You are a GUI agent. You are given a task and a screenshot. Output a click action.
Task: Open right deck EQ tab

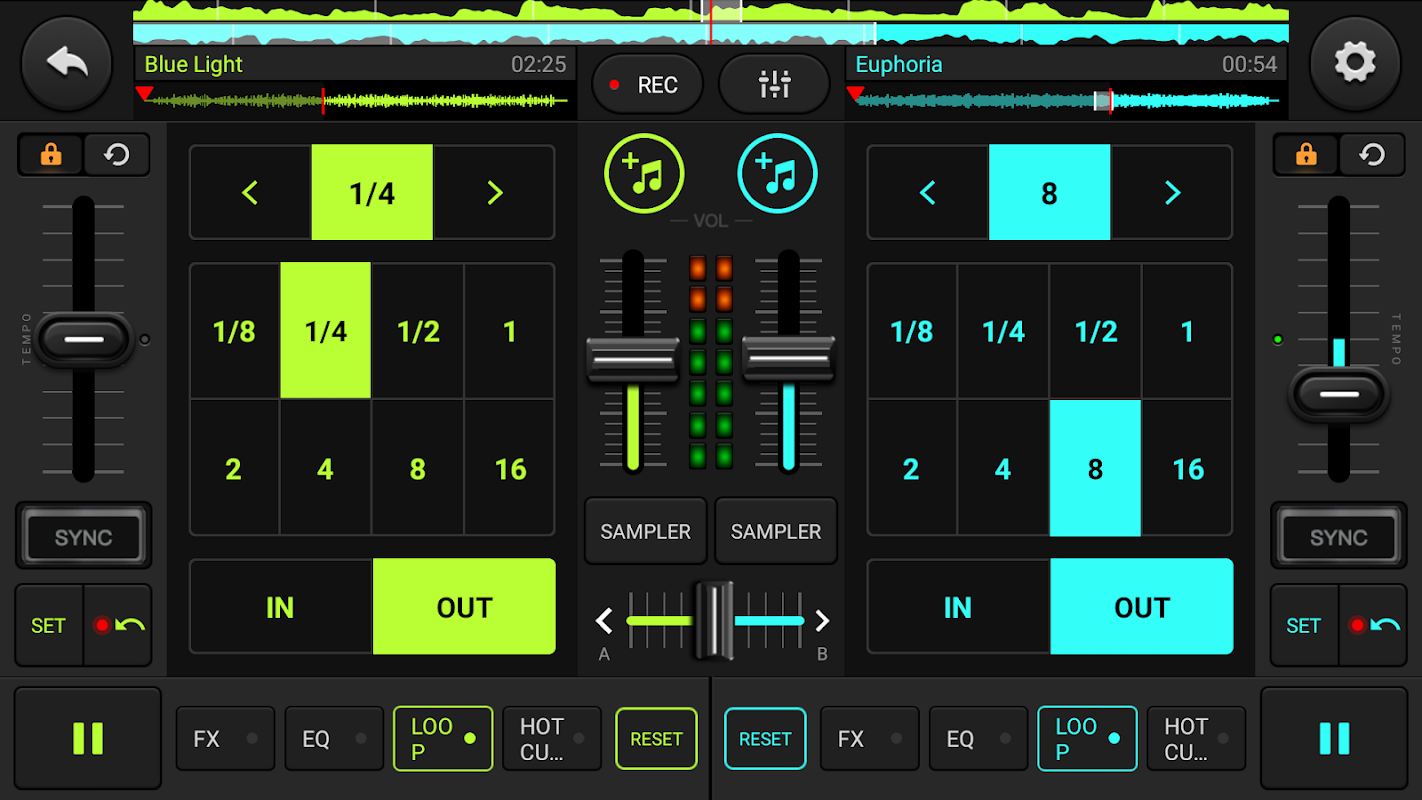[978, 739]
